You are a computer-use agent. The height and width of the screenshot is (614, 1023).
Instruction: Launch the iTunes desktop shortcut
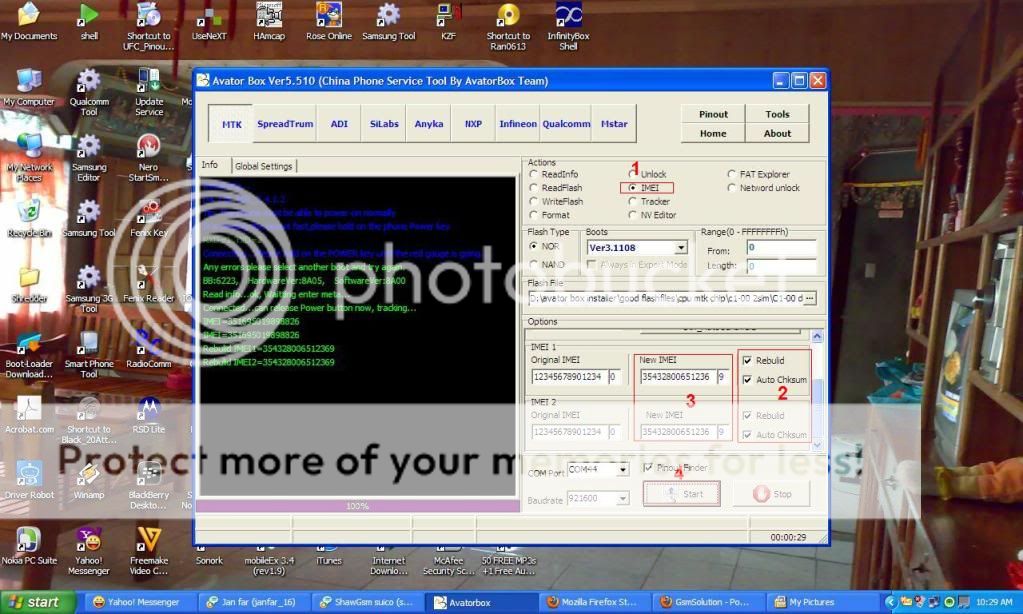329,543
